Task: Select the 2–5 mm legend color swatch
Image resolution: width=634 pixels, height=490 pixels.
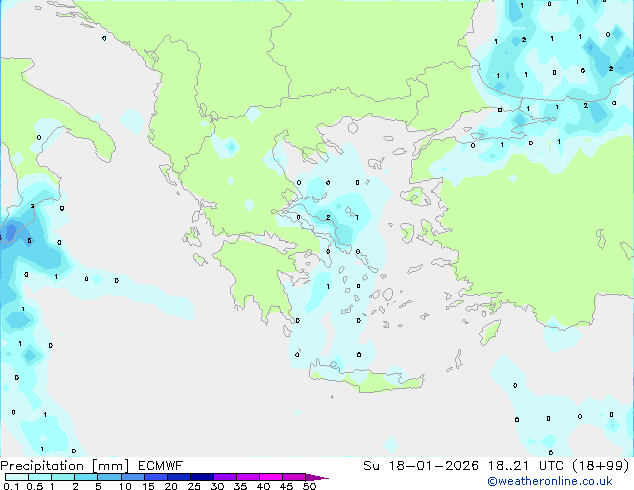Action: tap(86, 477)
